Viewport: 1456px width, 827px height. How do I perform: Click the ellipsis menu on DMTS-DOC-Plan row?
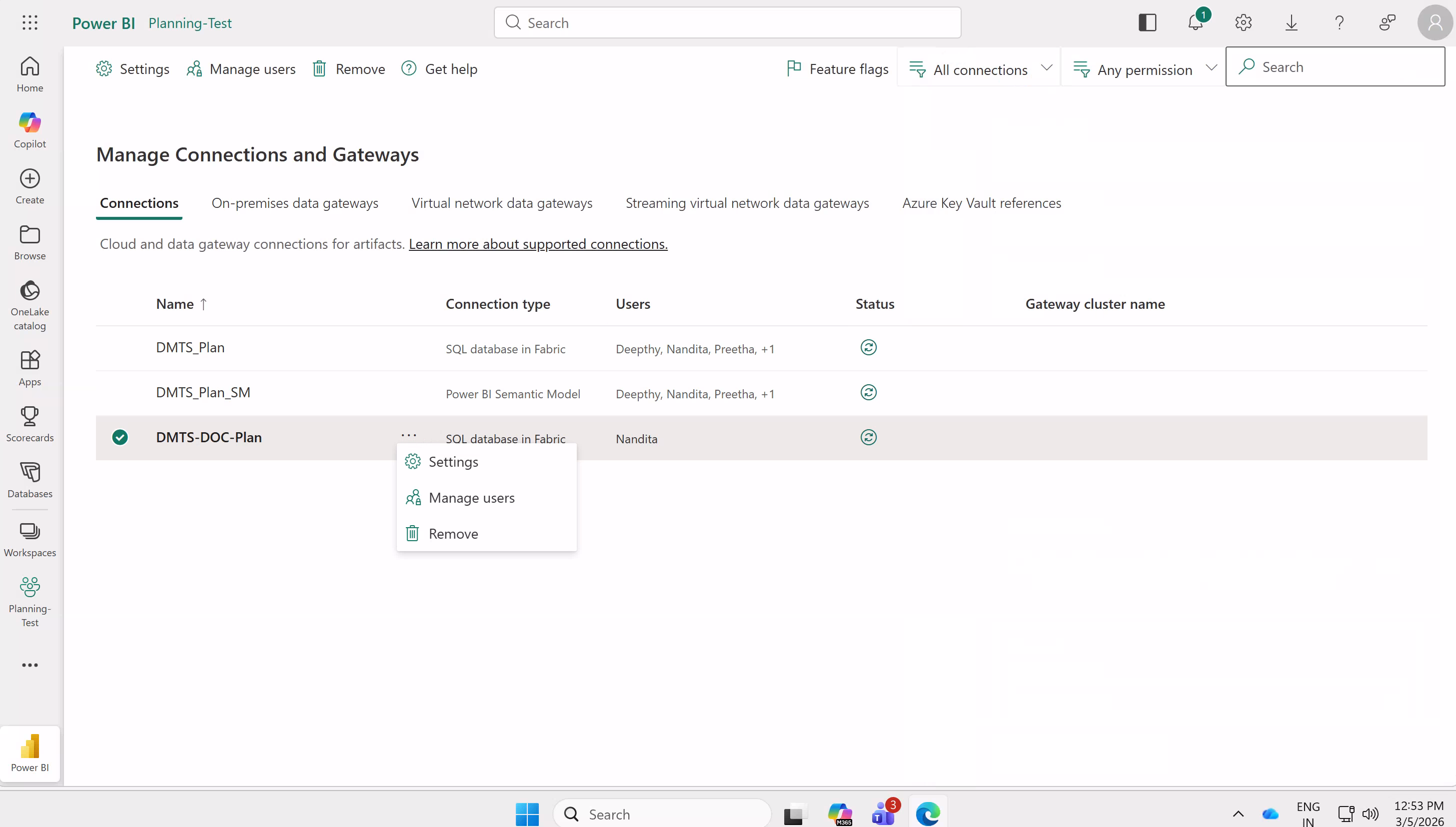point(408,436)
